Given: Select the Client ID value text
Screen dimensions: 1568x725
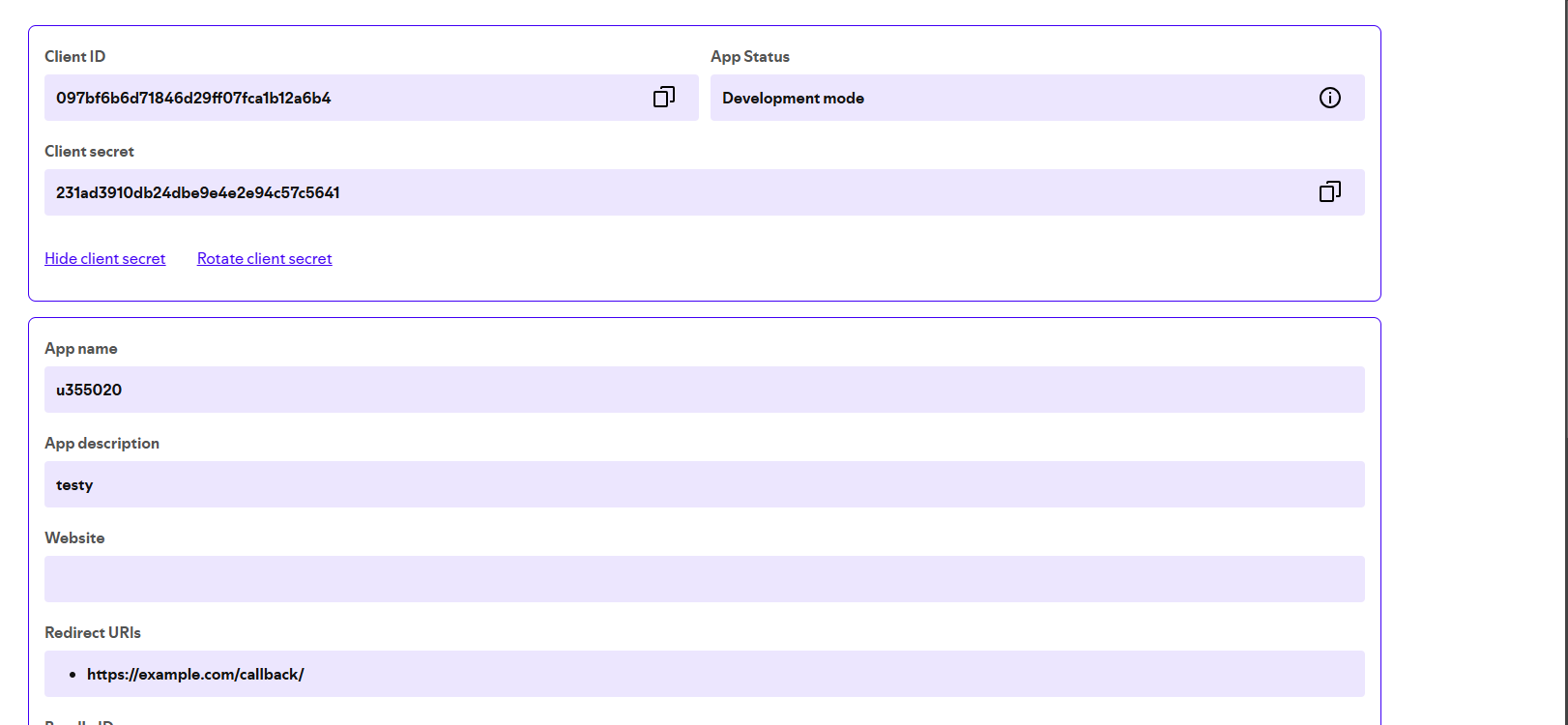Looking at the screenshot, I should click(193, 98).
